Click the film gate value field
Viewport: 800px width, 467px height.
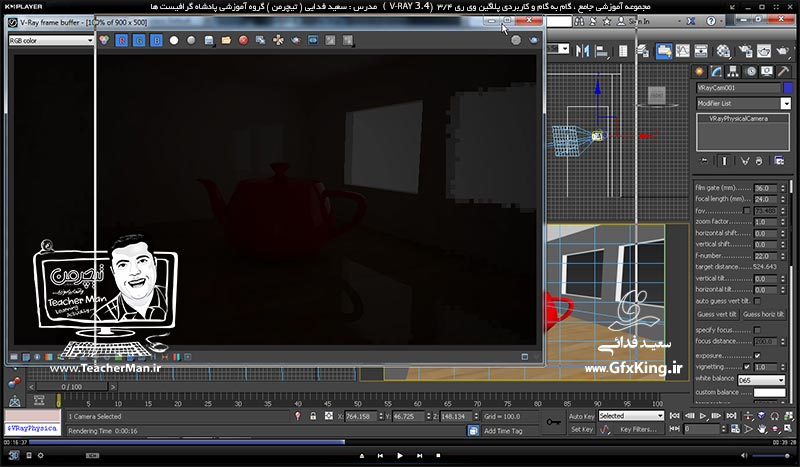765,188
